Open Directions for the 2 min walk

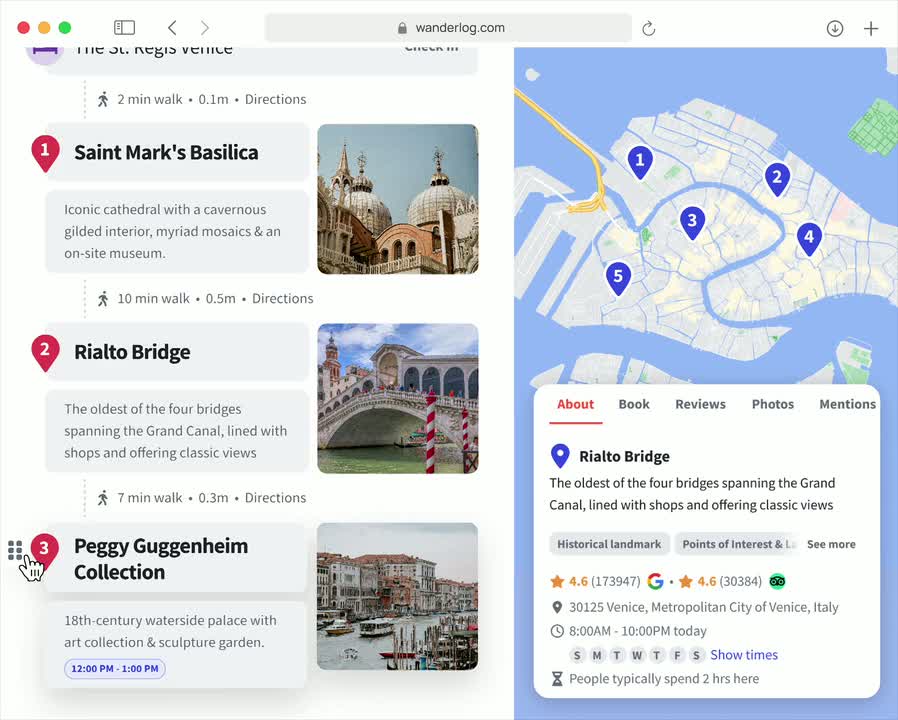(x=275, y=99)
